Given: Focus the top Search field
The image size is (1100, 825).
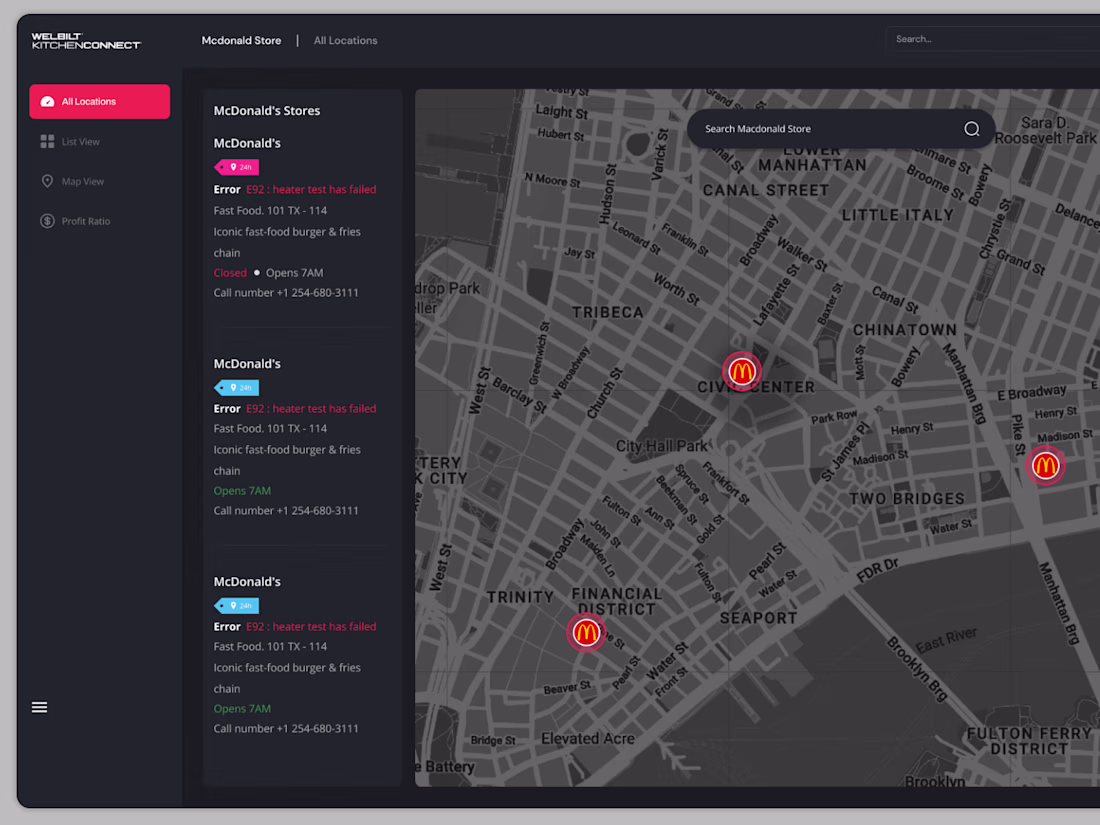Looking at the screenshot, I should [993, 39].
